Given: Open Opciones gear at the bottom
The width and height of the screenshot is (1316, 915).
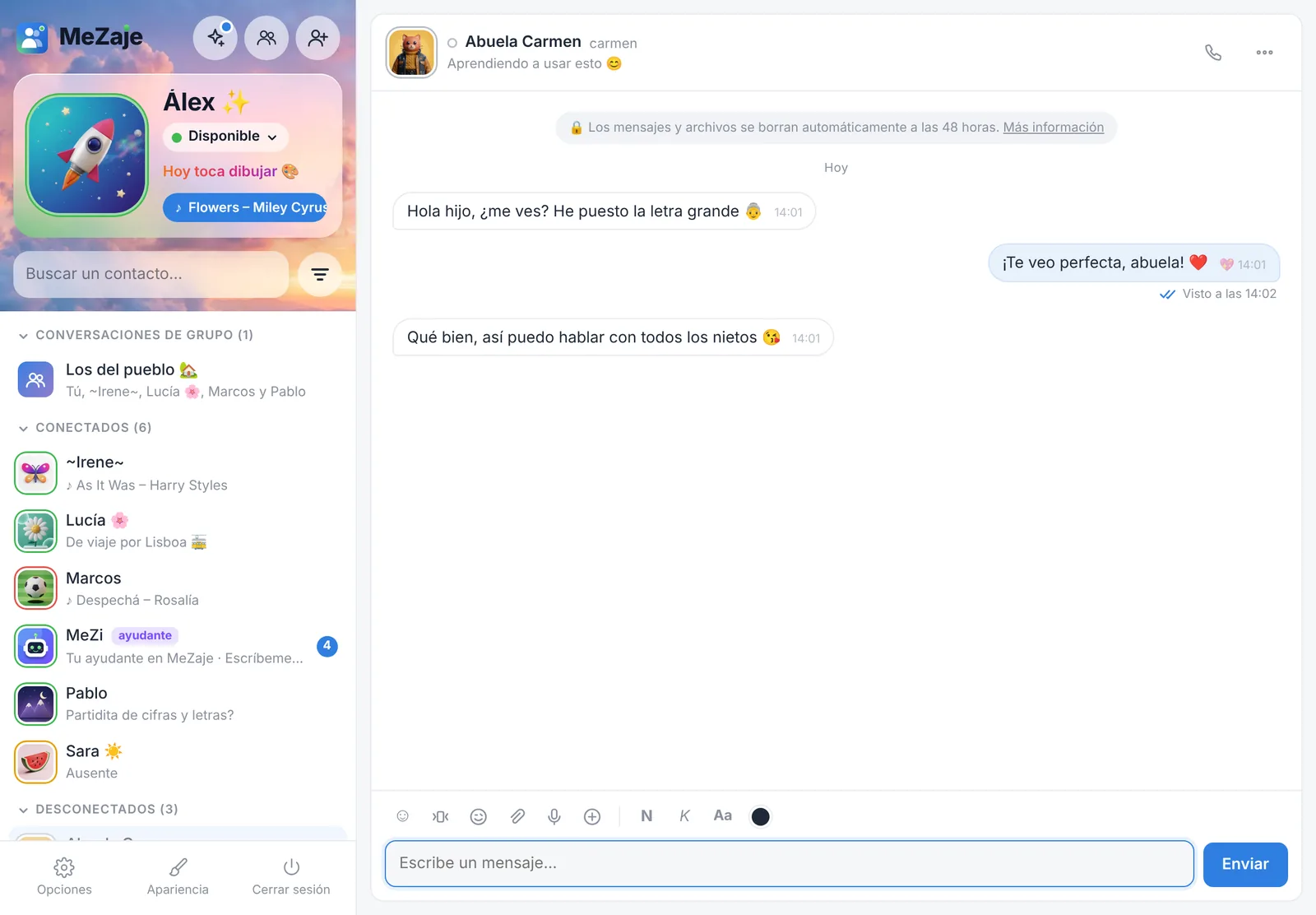Looking at the screenshot, I should pyautogui.click(x=64, y=877).
